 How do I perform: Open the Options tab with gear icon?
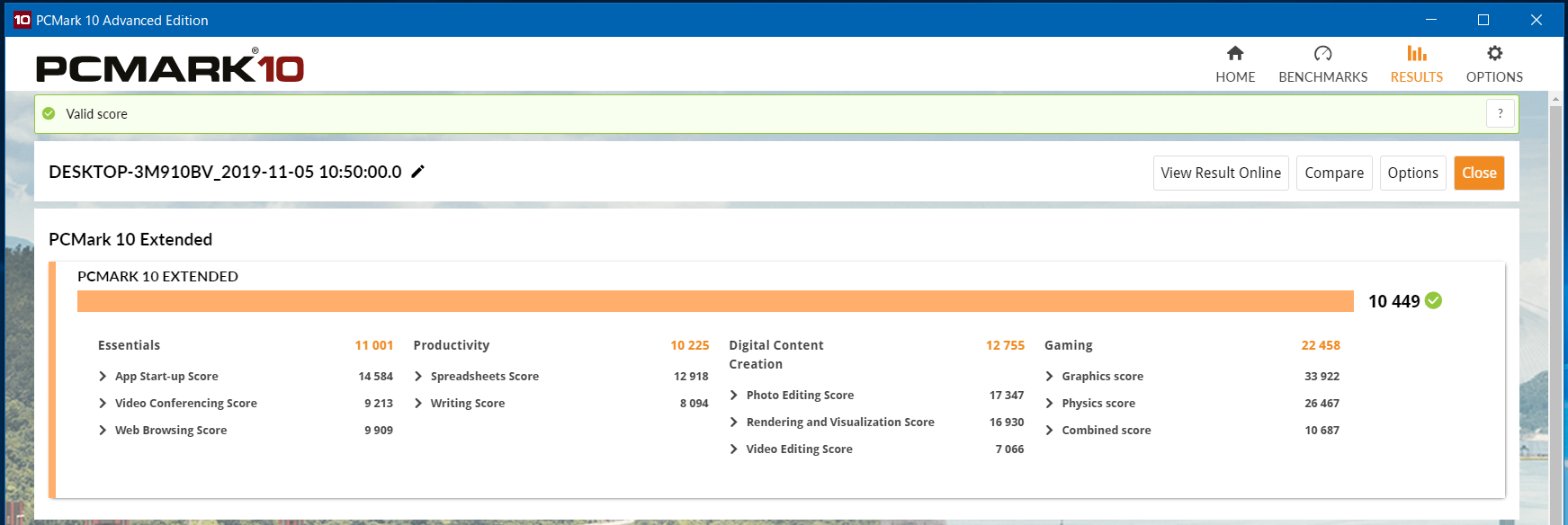coord(1494,65)
